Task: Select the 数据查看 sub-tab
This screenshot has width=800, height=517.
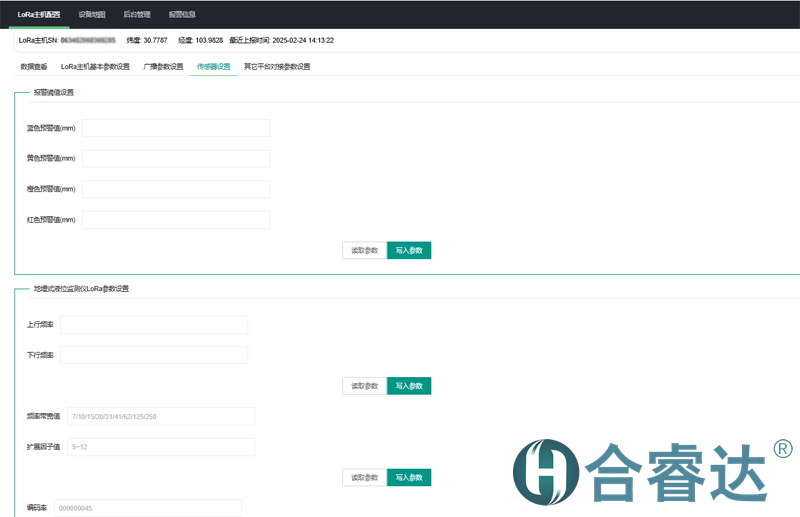Action: coord(34,67)
